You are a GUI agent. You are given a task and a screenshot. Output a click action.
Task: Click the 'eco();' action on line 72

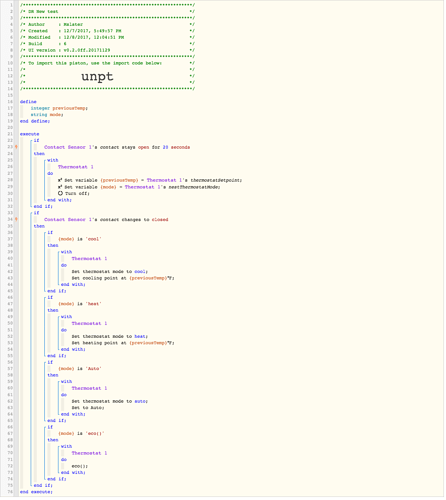pyautogui.click(x=80, y=467)
